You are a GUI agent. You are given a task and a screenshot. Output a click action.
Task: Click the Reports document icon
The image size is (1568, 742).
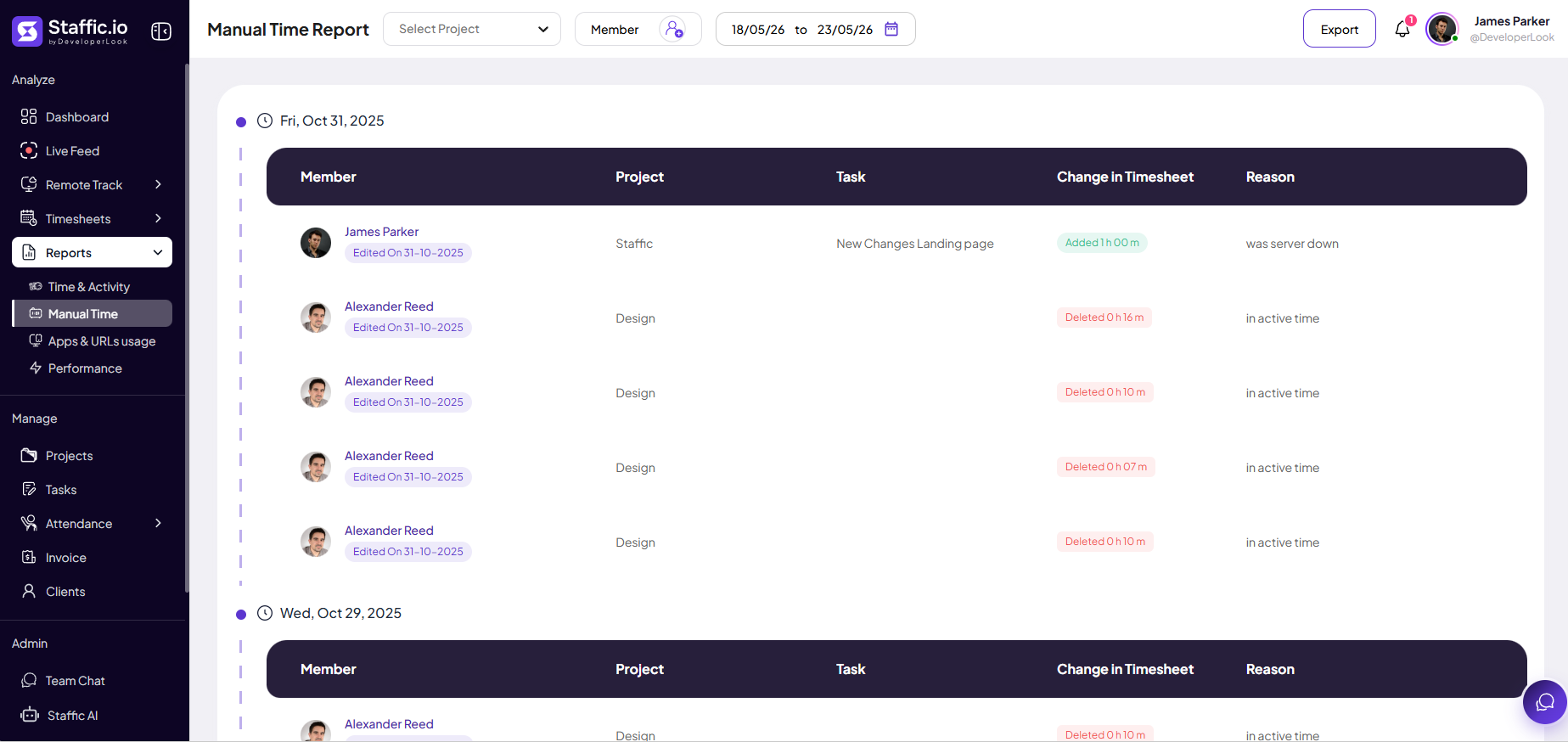[29, 252]
